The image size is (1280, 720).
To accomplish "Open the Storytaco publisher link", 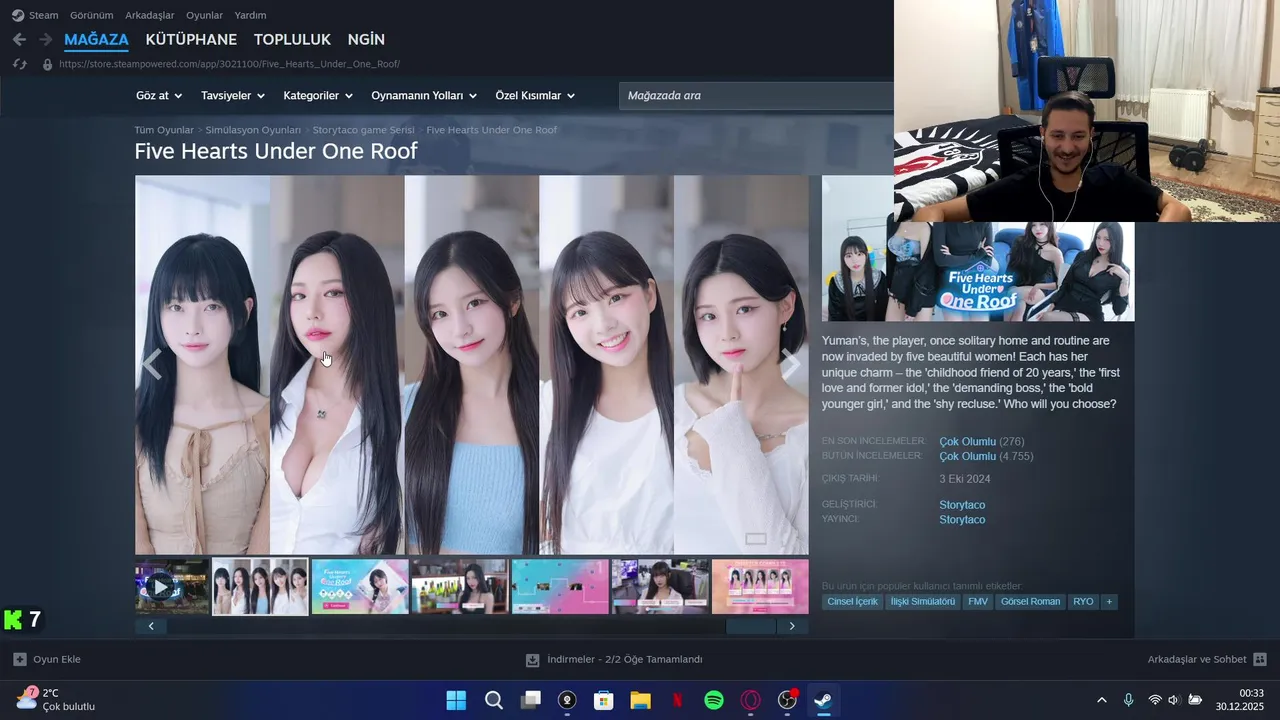I will tap(962, 520).
